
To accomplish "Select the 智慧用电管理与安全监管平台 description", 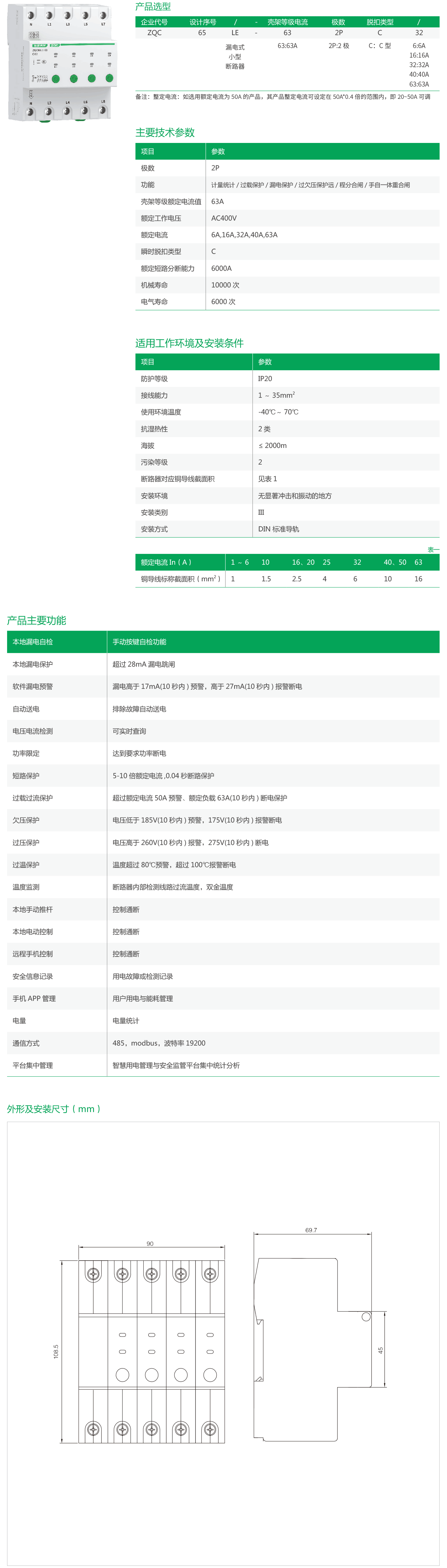I will [176, 1066].
